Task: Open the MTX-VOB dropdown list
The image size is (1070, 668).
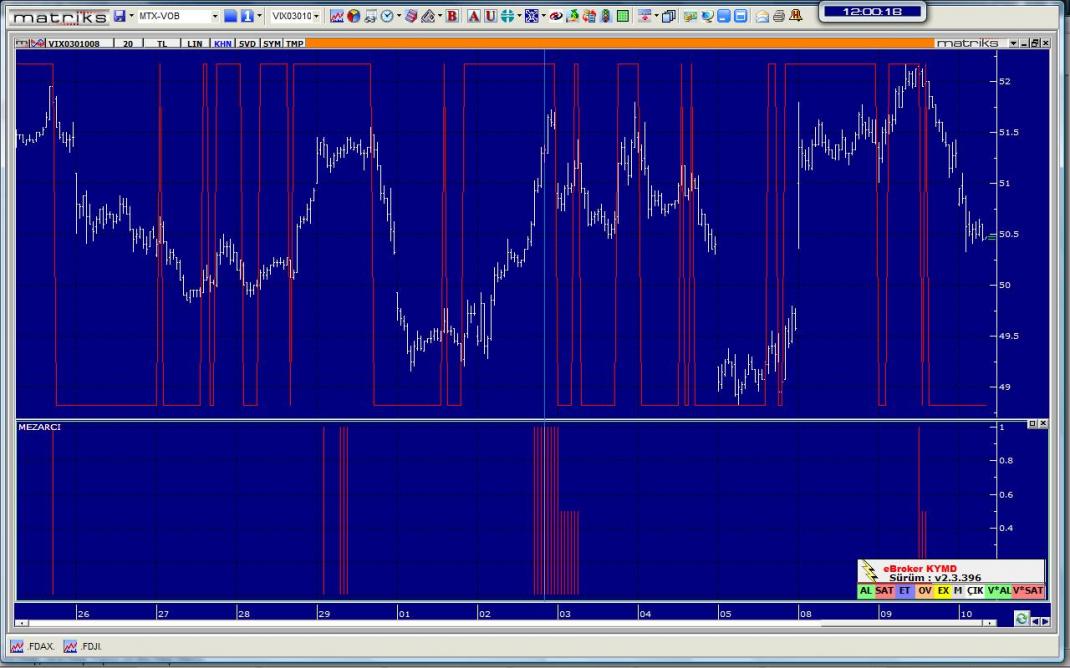Action: [x=214, y=16]
